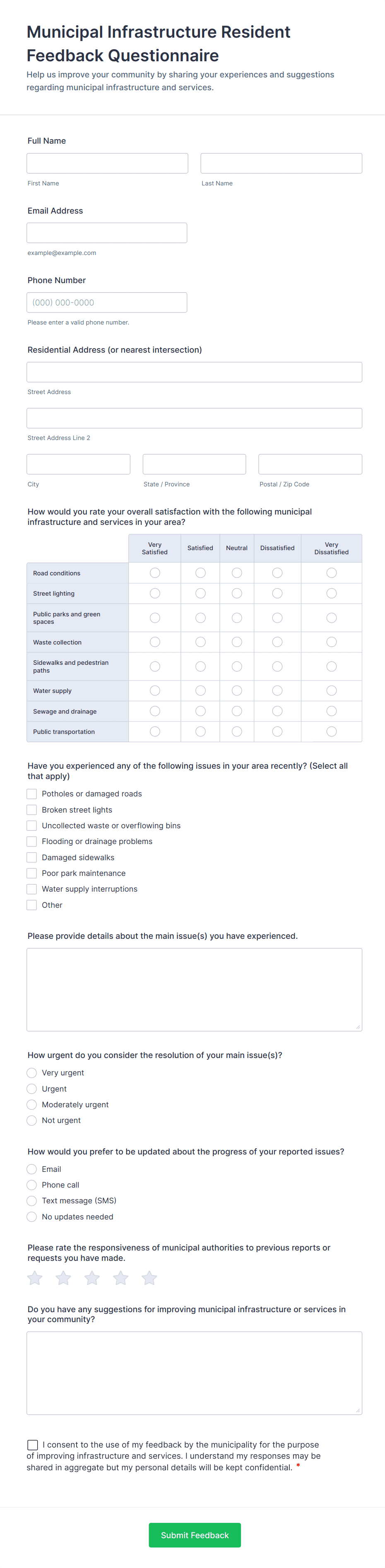The width and height of the screenshot is (385, 1568).
Task: Select Very urgent for issue resolution
Action: click(32, 1073)
